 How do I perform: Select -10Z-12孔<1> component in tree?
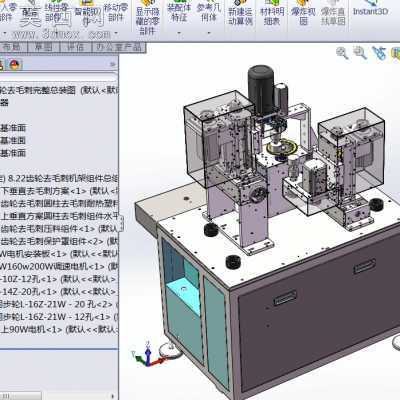59,279
